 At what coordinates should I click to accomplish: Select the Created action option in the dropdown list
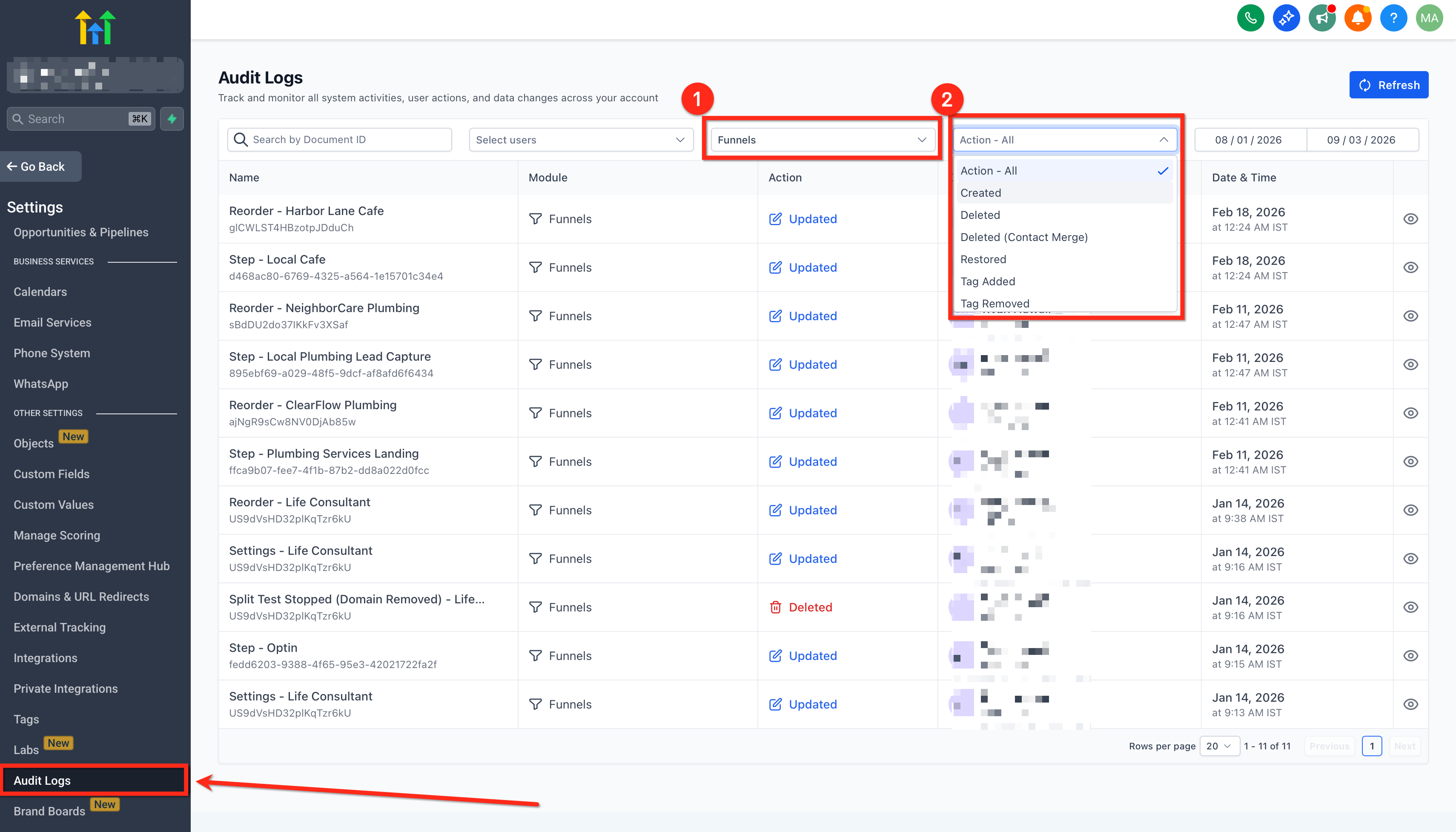tap(981, 193)
